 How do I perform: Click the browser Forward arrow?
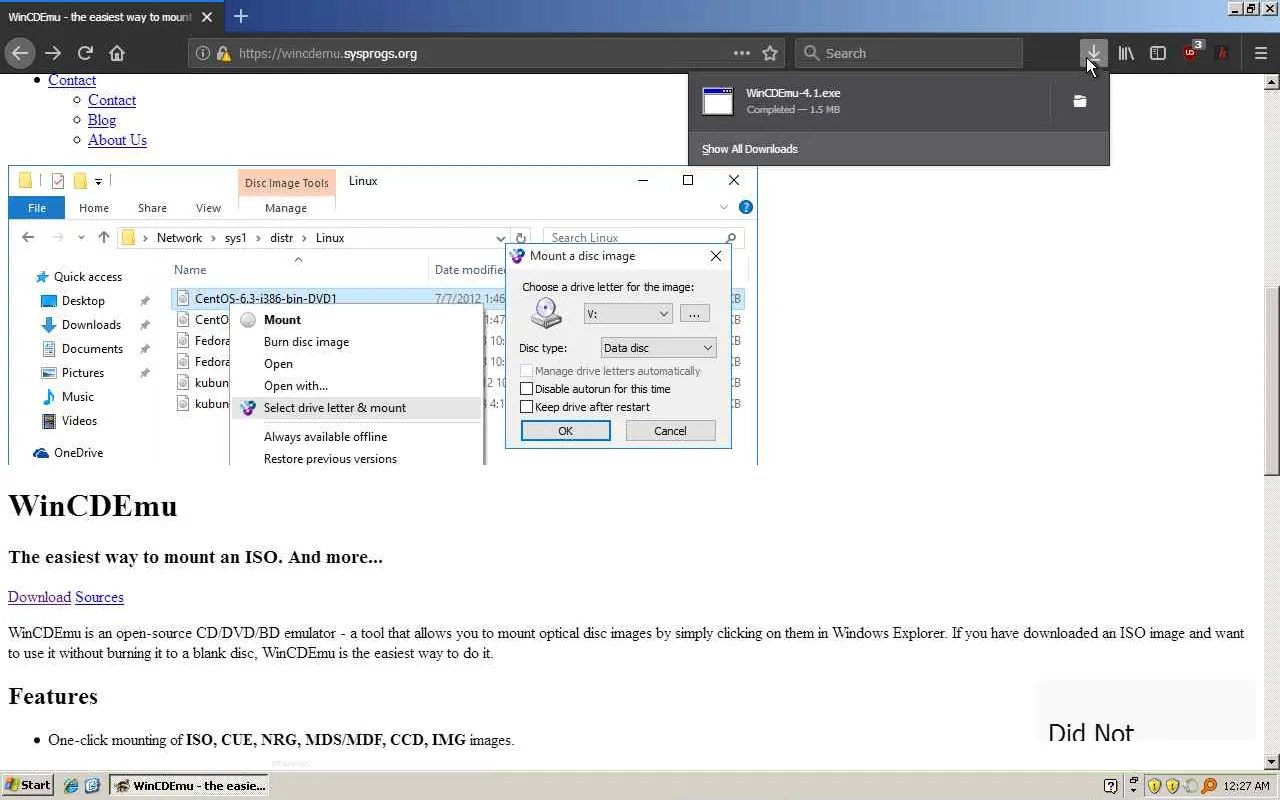53,53
